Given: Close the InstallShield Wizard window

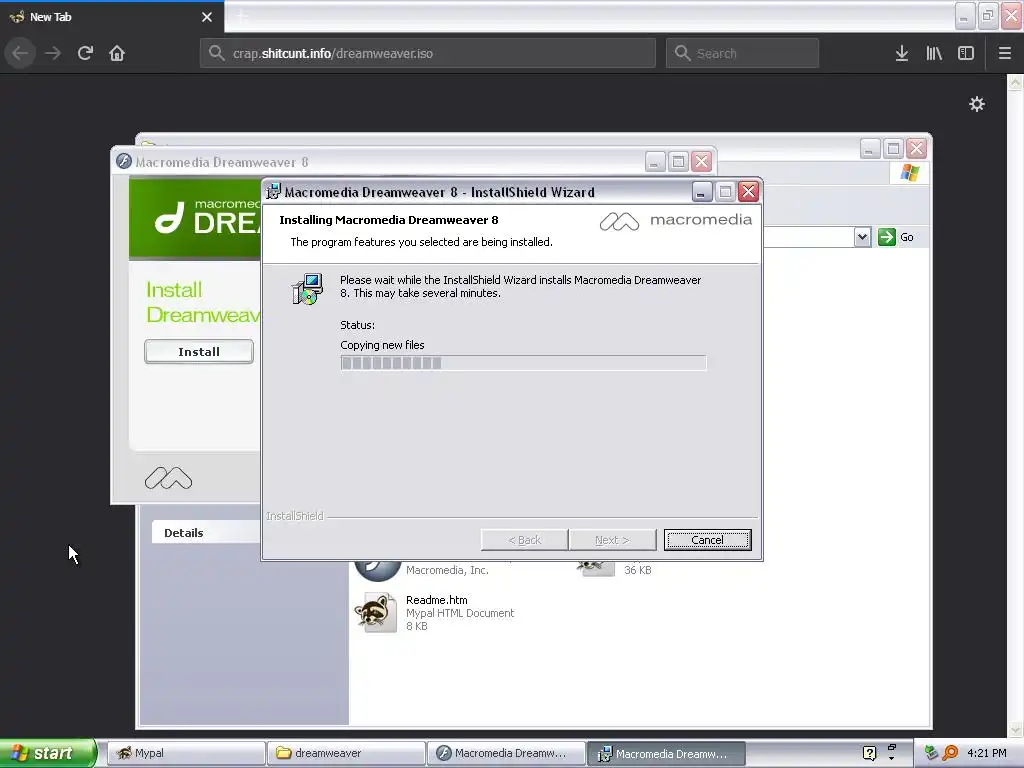Looking at the screenshot, I should coord(748,191).
